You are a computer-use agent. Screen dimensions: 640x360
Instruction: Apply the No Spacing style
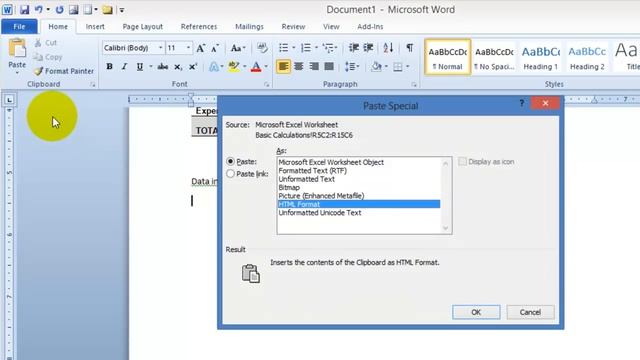click(x=494, y=57)
